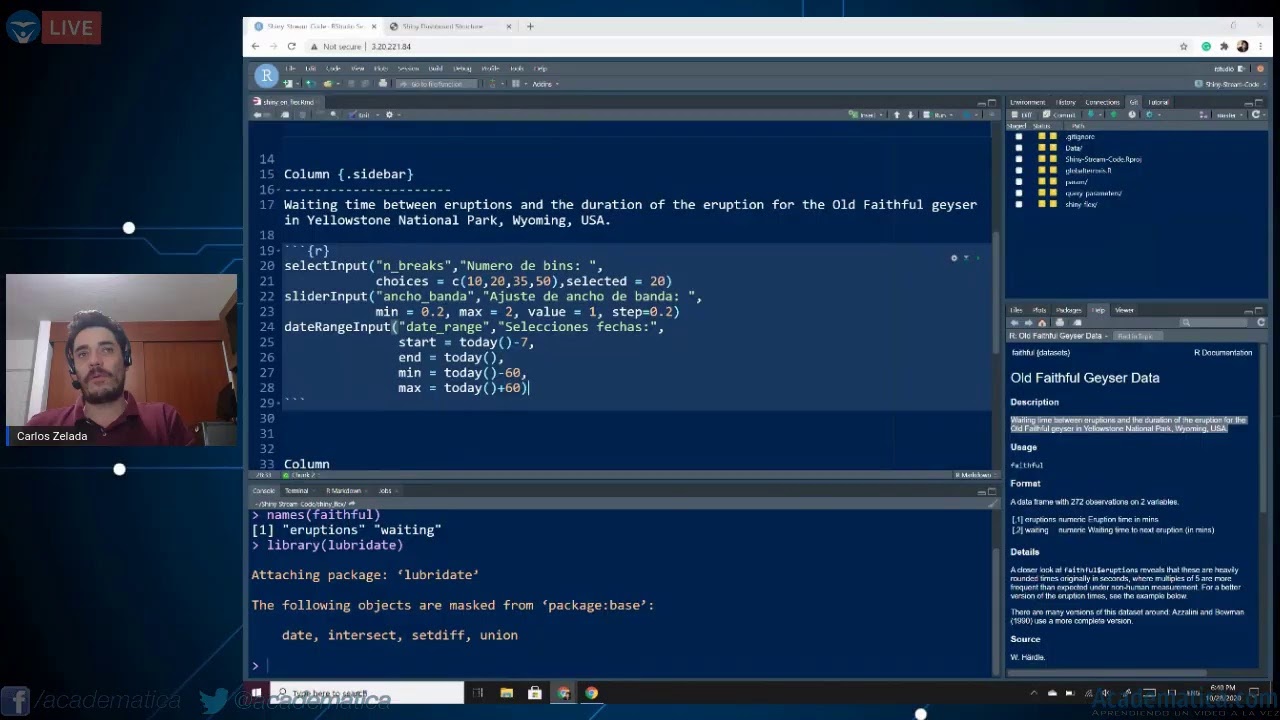Viewport: 1280px width, 720px height.
Task: Open a new Chrome tab with plus
Action: [x=530, y=27]
